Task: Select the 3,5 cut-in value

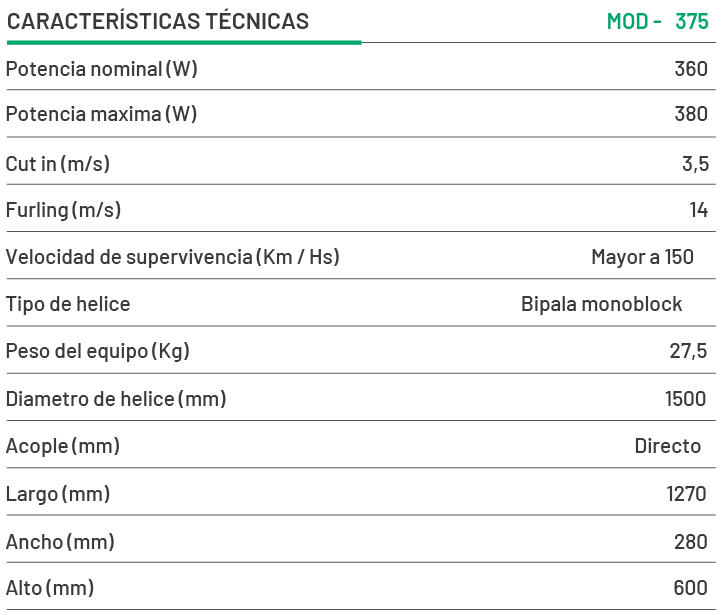Action: click(695, 164)
